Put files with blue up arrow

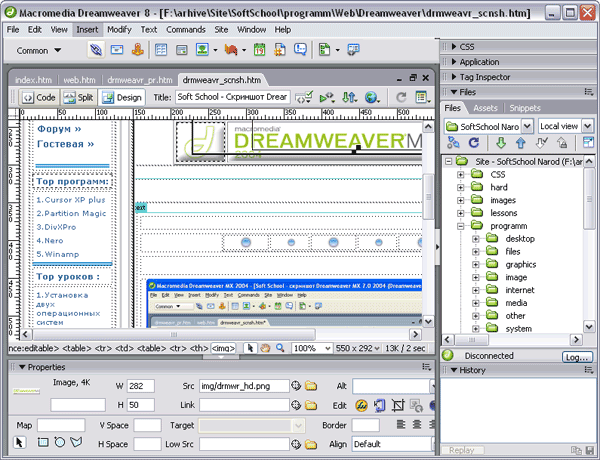520,143
